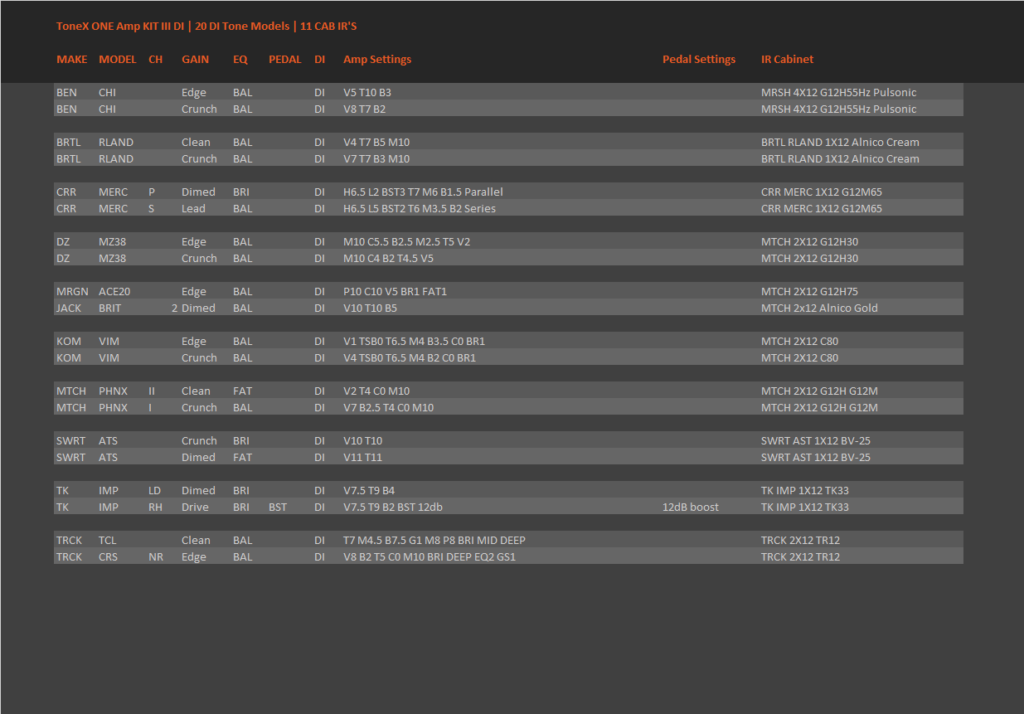This screenshot has height=714, width=1024.
Task: Select cell 'V7 B2.5 T4 C0 M10'
Action: (389, 408)
